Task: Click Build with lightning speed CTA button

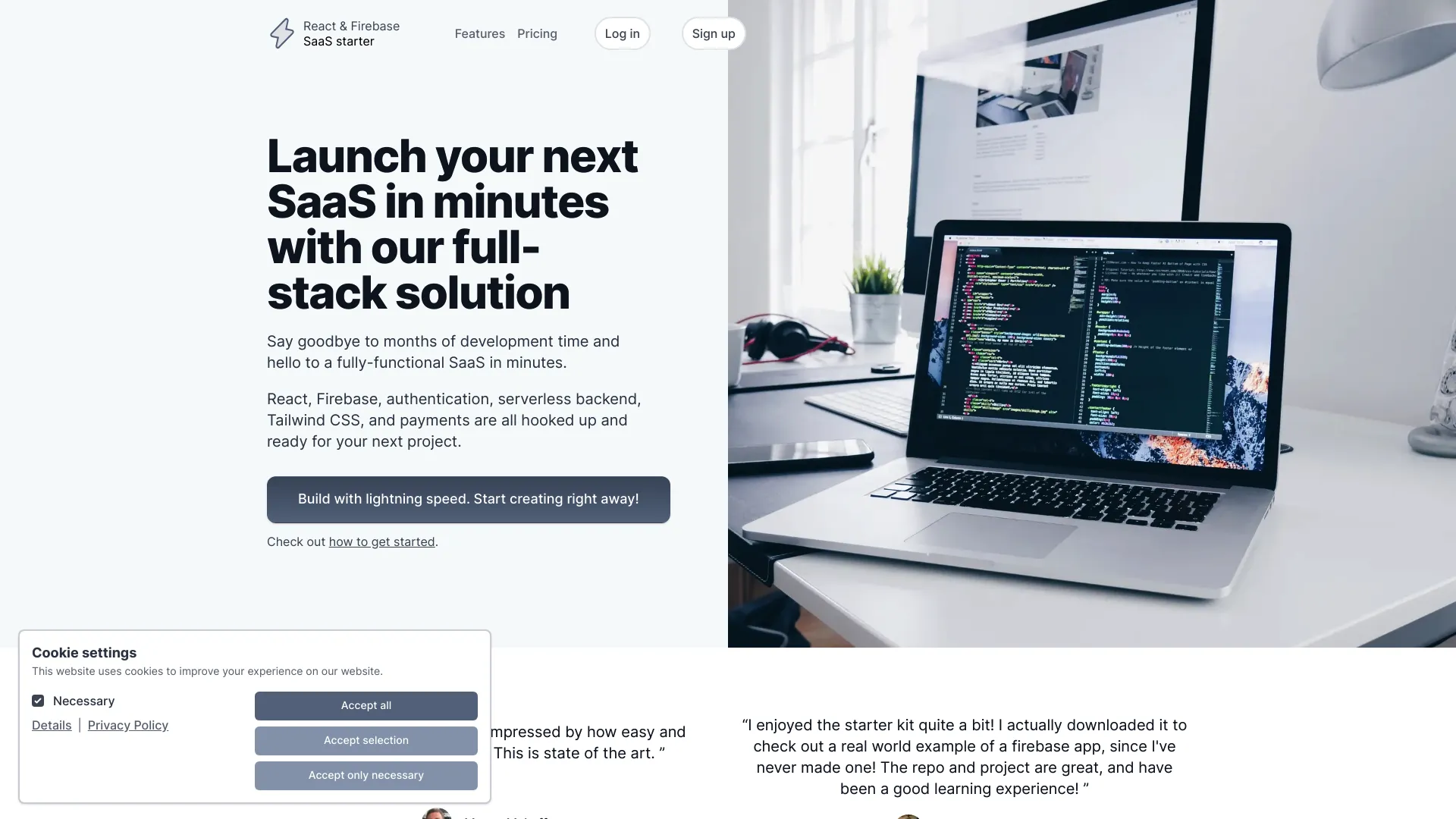Action: 468,499
